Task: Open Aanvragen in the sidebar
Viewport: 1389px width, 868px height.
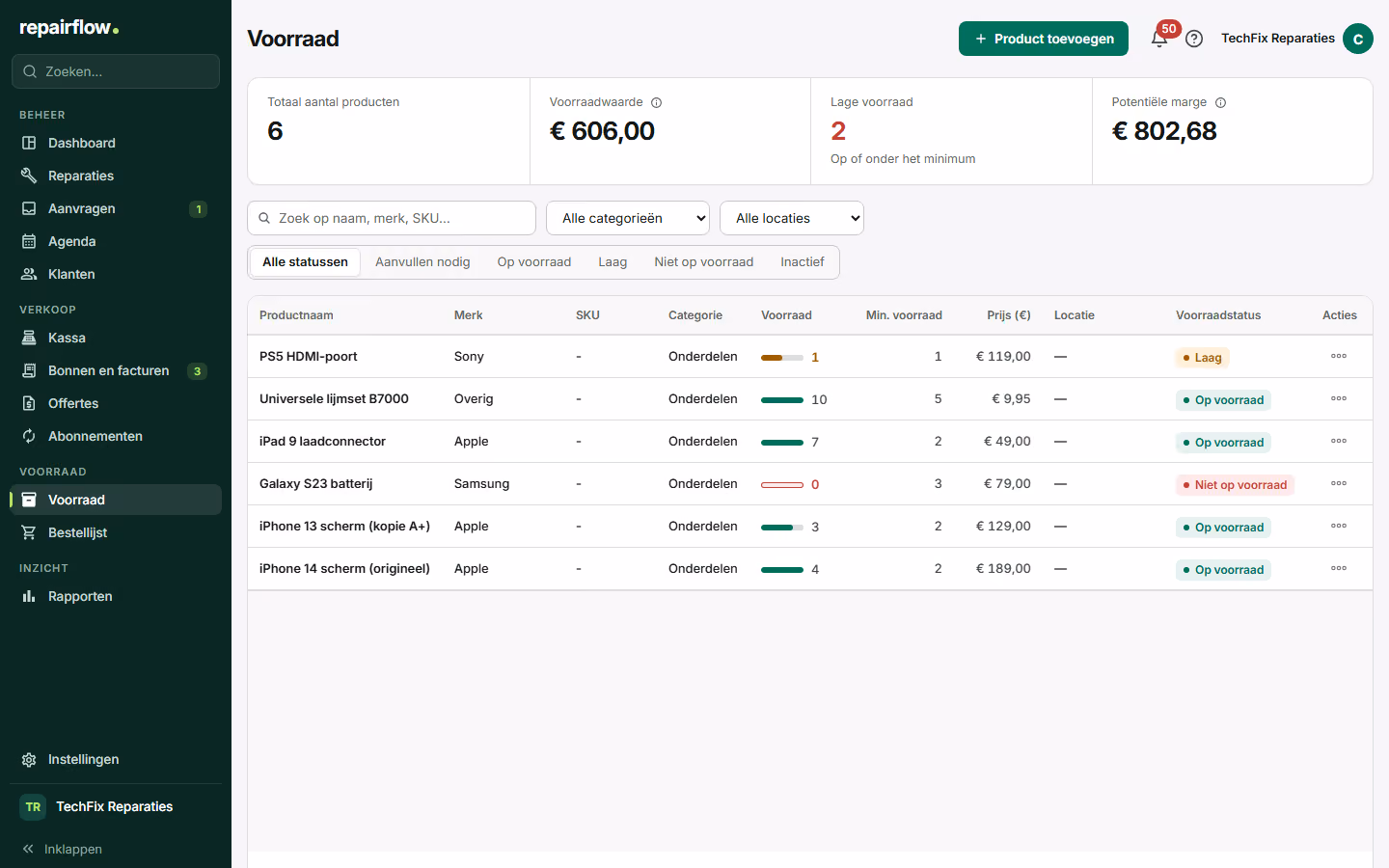Action: [x=116, y=208]
